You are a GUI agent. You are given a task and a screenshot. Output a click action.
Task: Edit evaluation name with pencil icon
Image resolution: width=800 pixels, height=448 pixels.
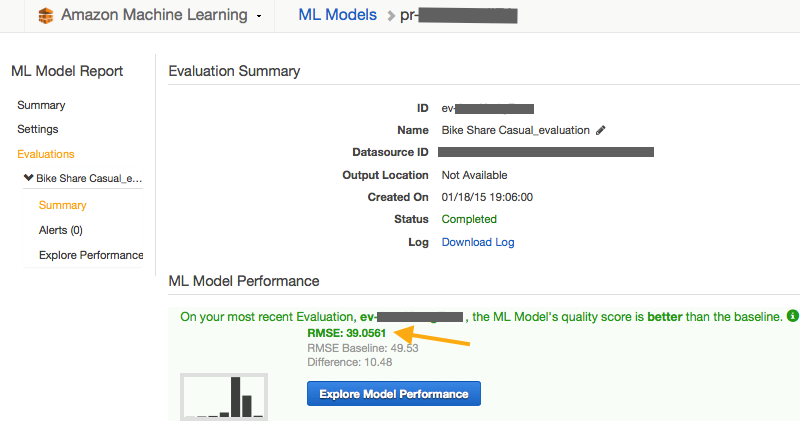point(601,130)
